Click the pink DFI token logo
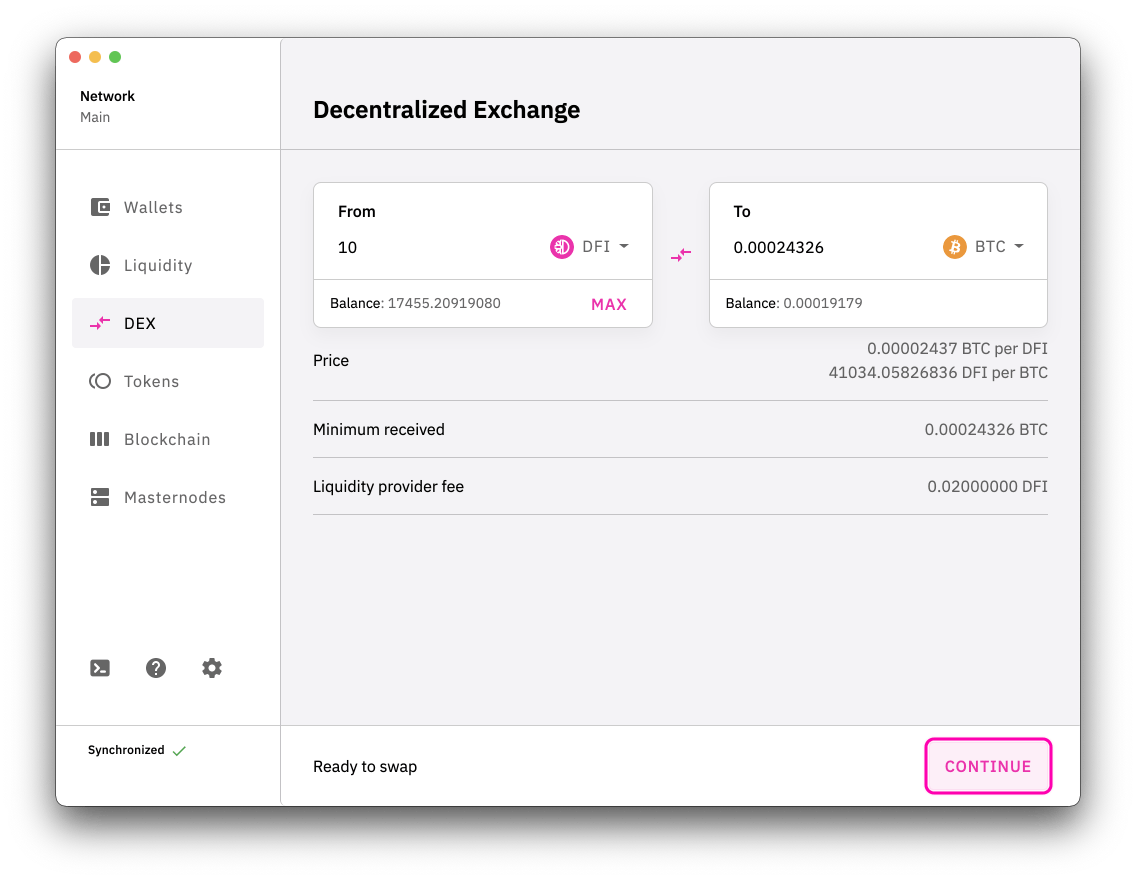The image size is (1136, 880). point(562,247)
